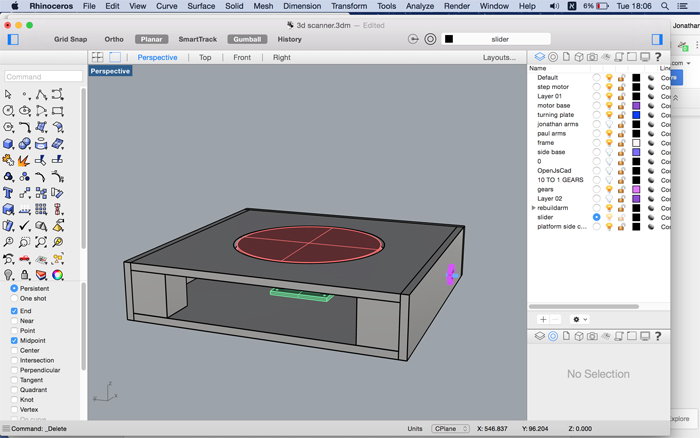700x438 pixels.
Task: Select the Box solid tool
Action: [8, 144]
